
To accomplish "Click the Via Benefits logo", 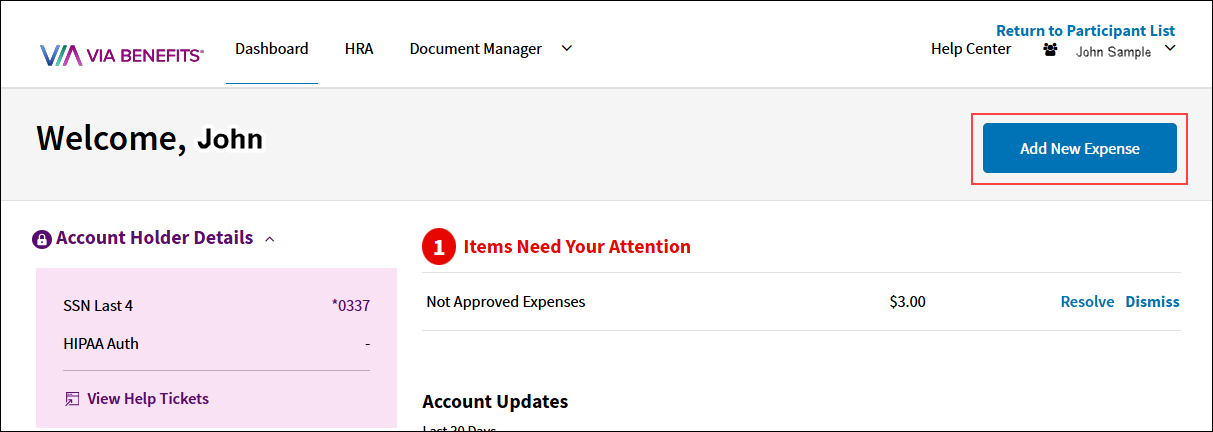I will [122, 55].
